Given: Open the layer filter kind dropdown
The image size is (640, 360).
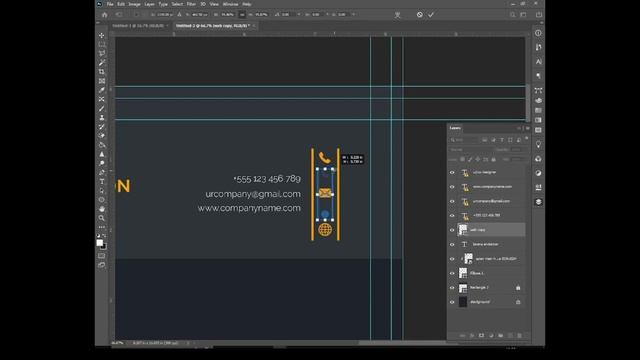Looking at the screenshot, I should coord(465,140).
